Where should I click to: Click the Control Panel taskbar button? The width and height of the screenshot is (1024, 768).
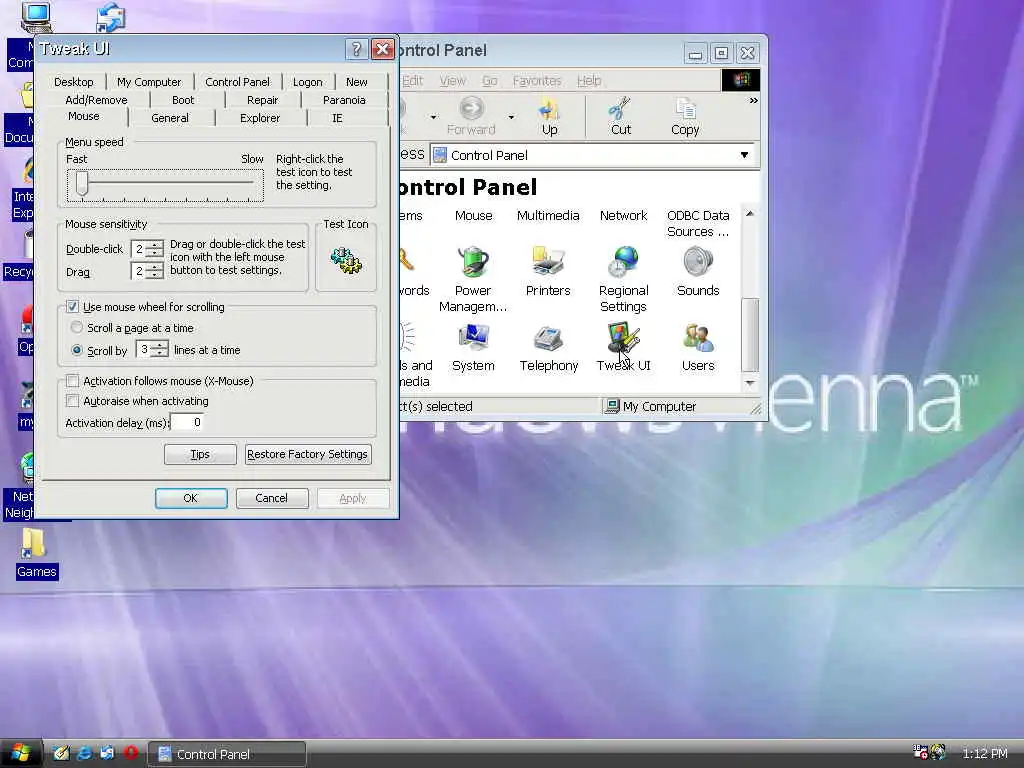click(x=227, y=754)
